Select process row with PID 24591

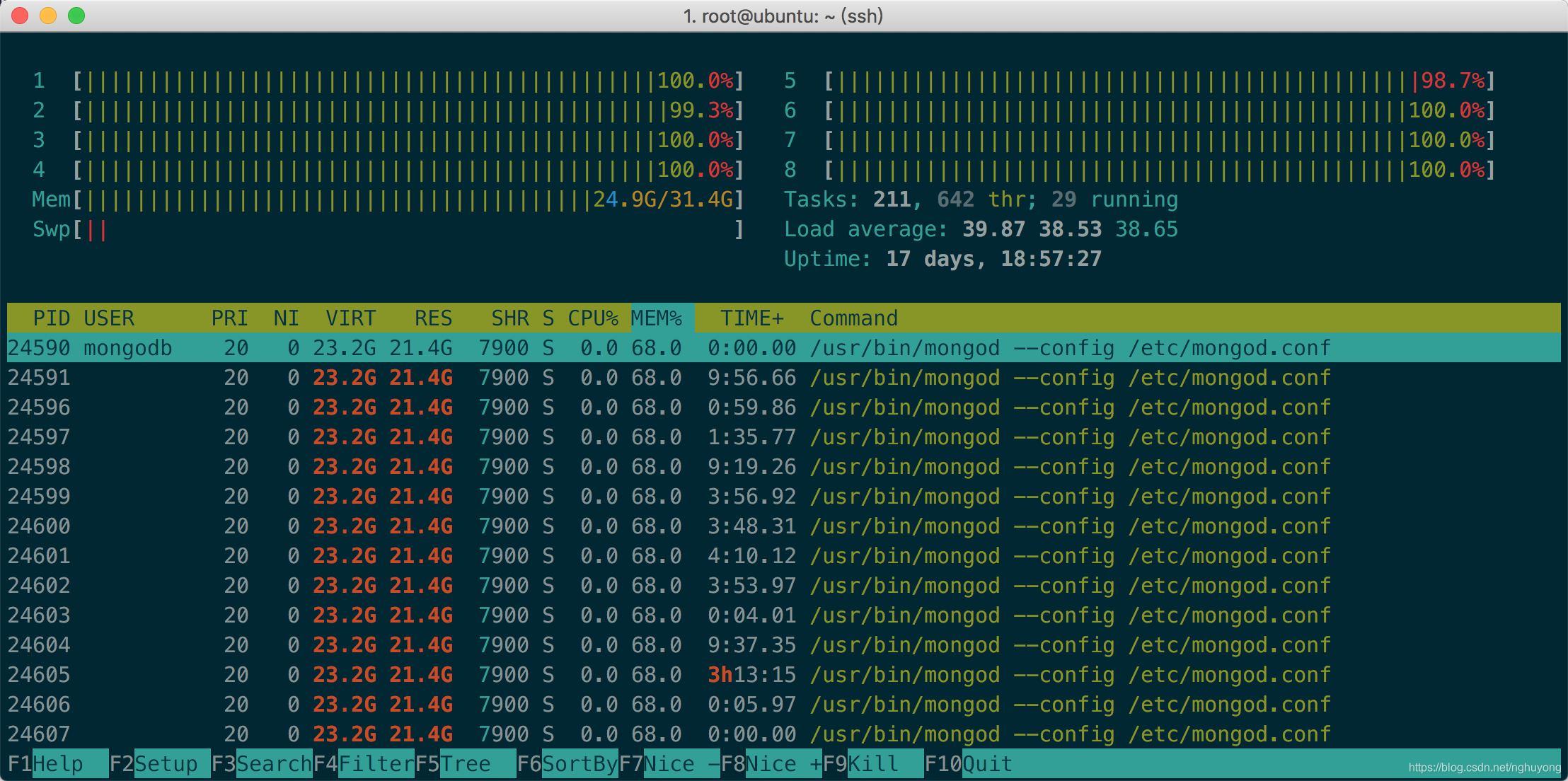tap(784, 378)
